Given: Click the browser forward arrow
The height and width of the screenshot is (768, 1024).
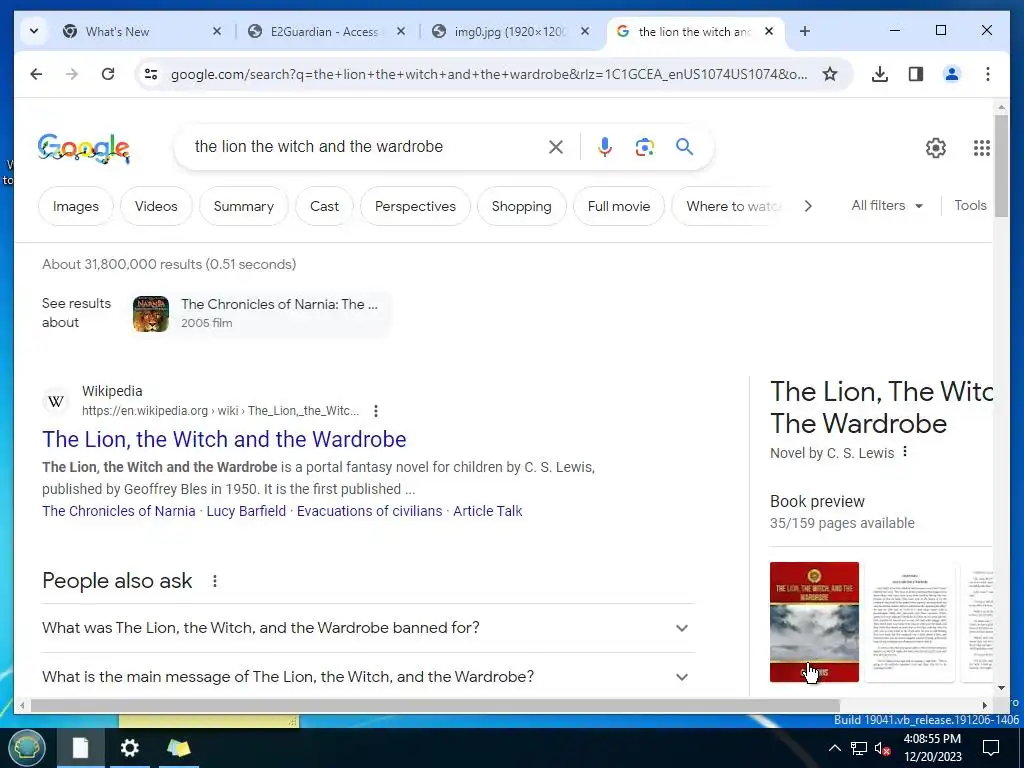Looking at the screenshot, I should click(72, 74).
